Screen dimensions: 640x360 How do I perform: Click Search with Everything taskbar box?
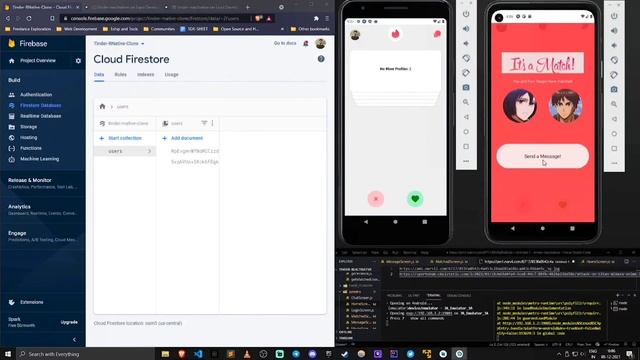[x=86, y=354]
